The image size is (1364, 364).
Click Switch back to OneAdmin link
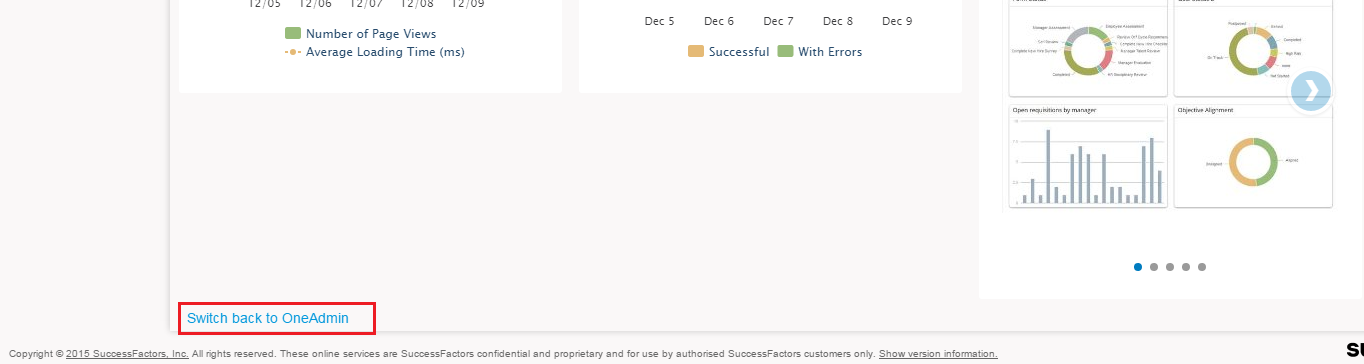(x=268, y=318)
